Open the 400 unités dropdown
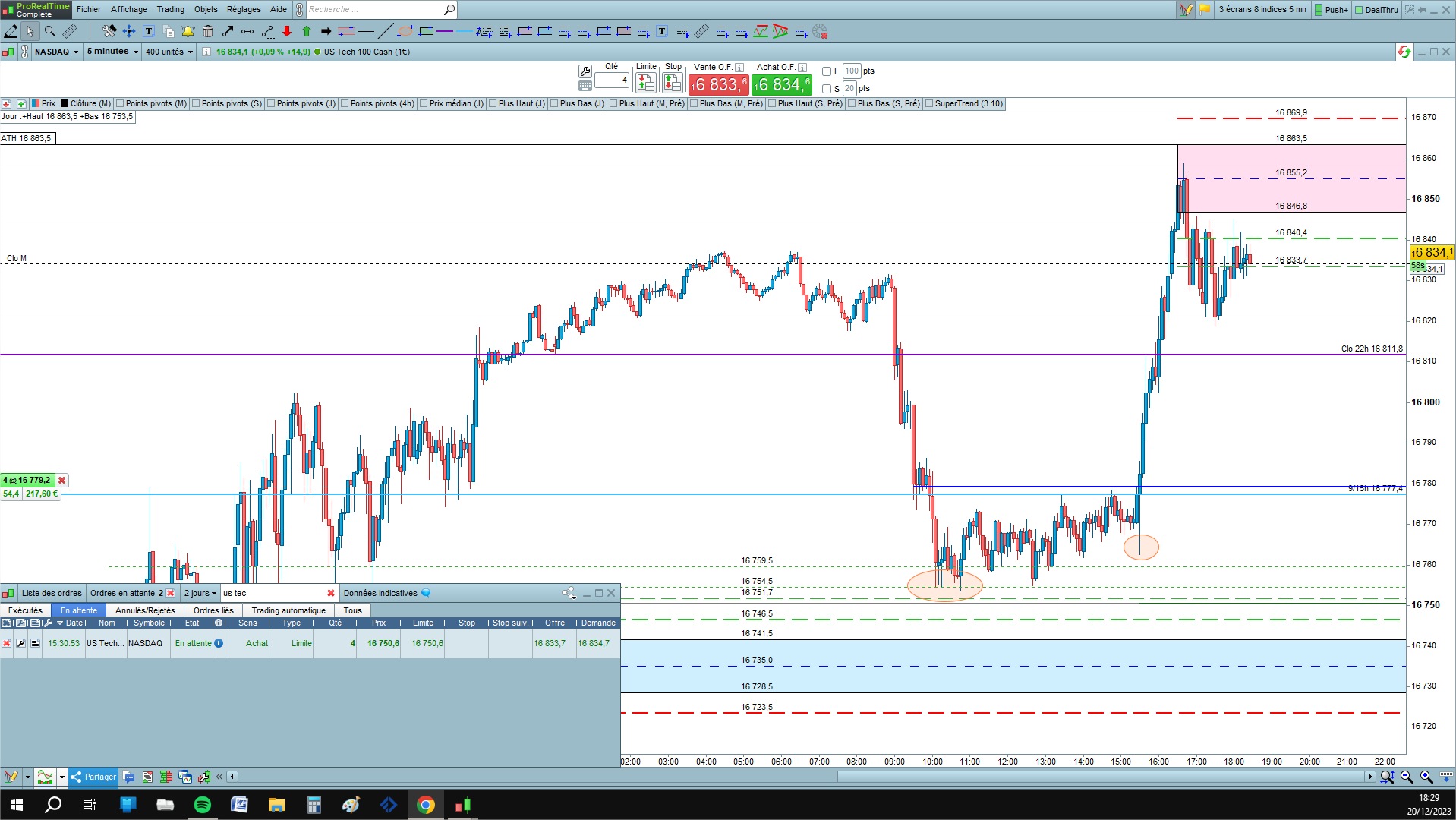Image resolution: width=1456 pixels, height=820 pixels. coord(169,52)
